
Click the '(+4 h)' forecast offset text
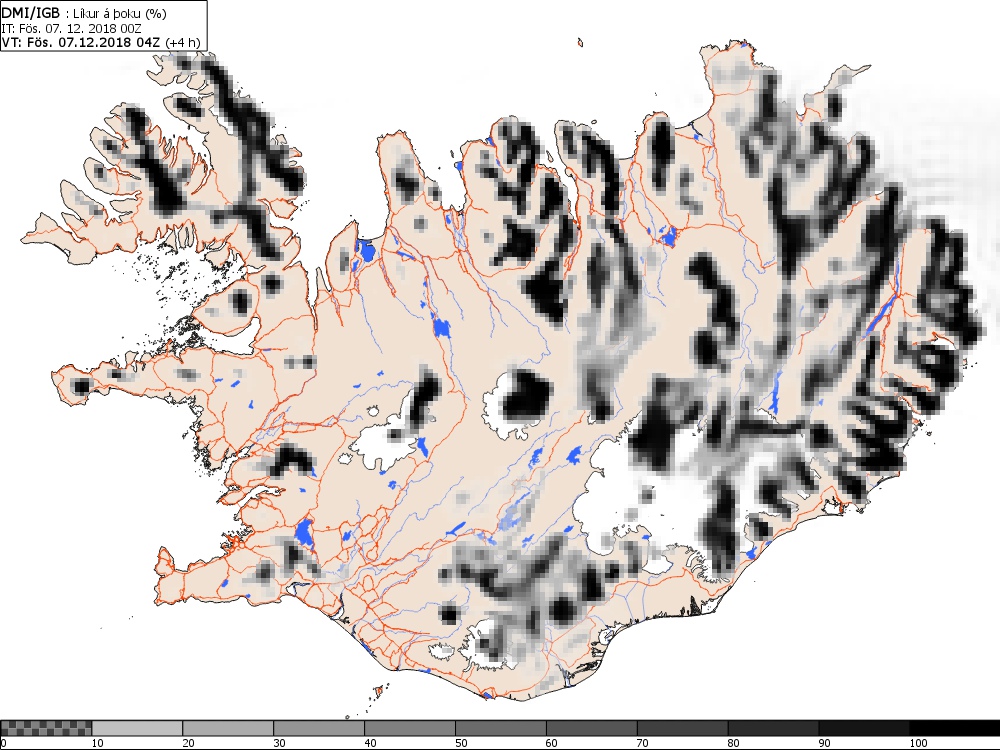pos(182,43)
